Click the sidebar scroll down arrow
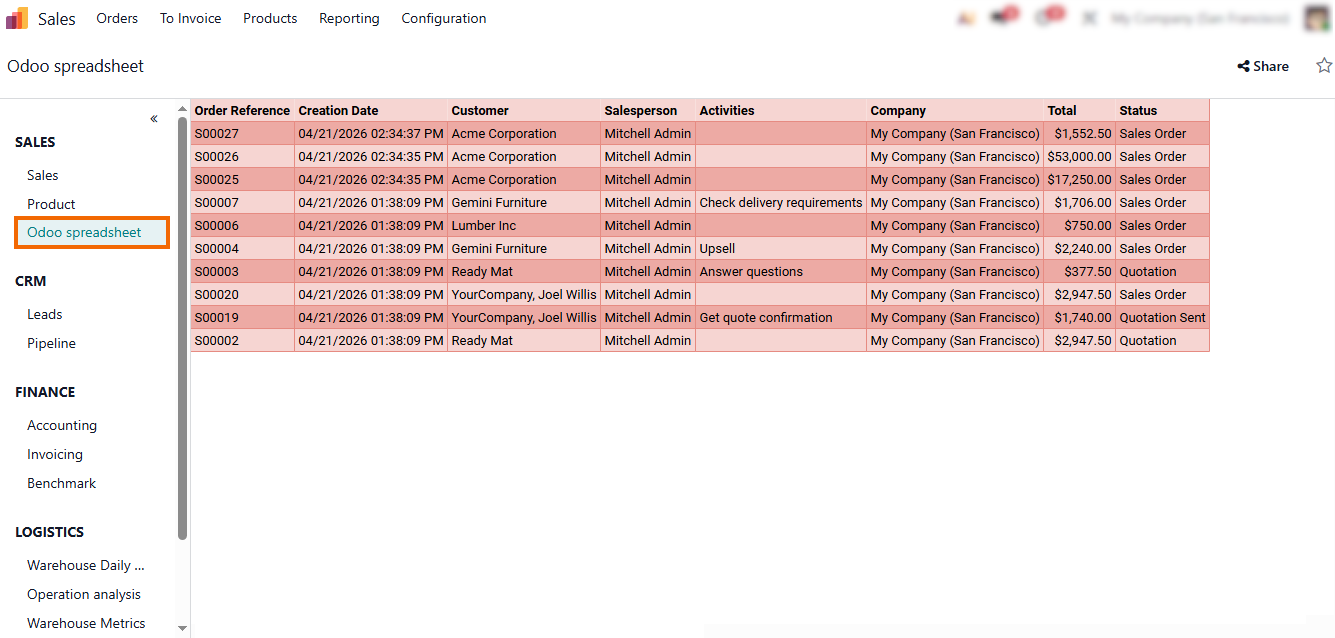 click(182, 628)
